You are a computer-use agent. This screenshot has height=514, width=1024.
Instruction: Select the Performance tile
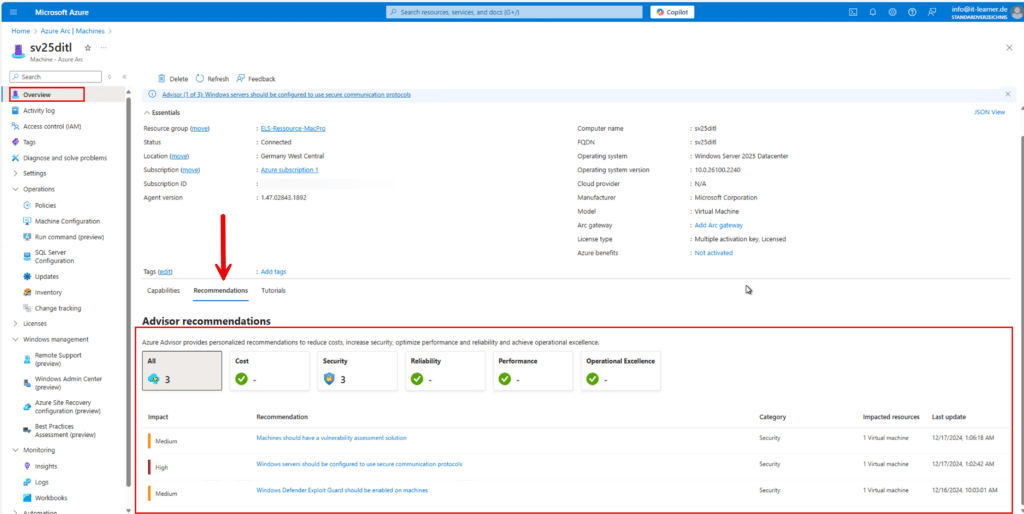pyautogui.click(x=533, y=370)
